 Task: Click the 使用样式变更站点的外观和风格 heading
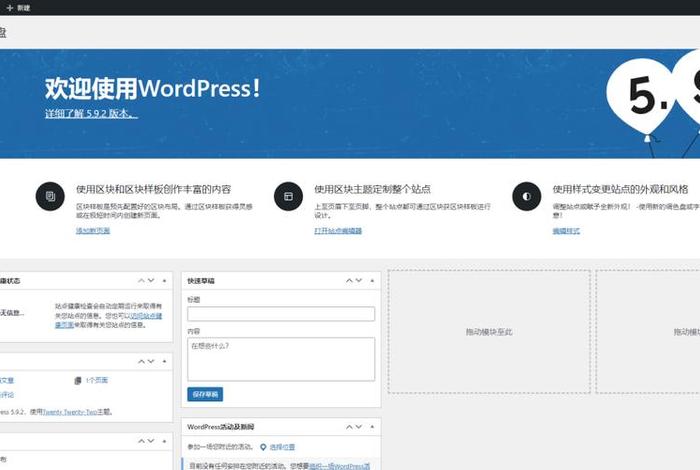(620, 189)
